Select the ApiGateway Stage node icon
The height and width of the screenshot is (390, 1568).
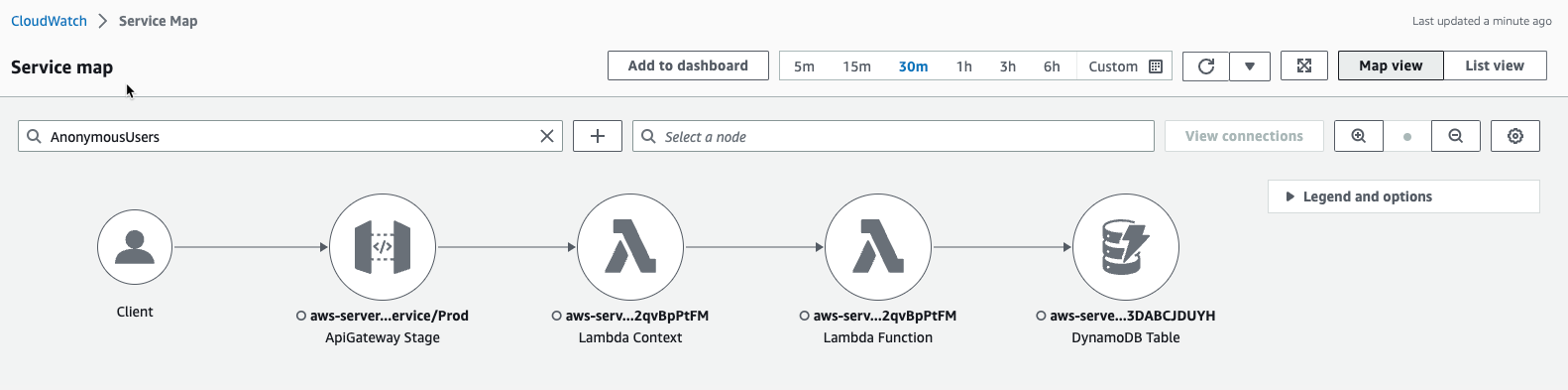pos(383,247)
